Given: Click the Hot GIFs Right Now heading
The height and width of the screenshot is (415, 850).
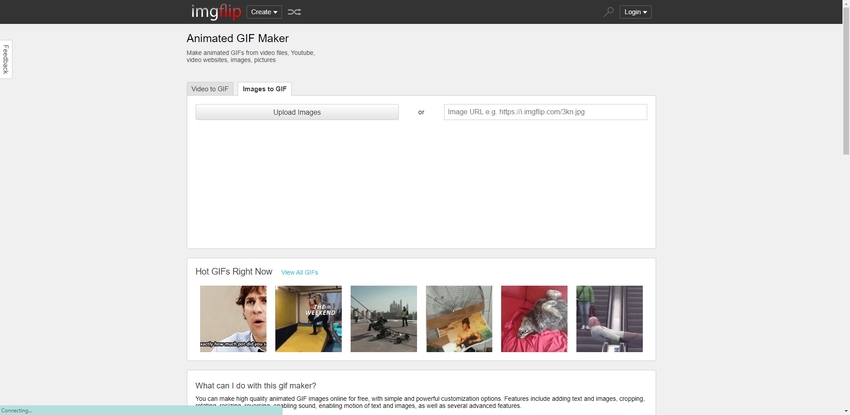Looking at the screenshot, I should 234,271.
